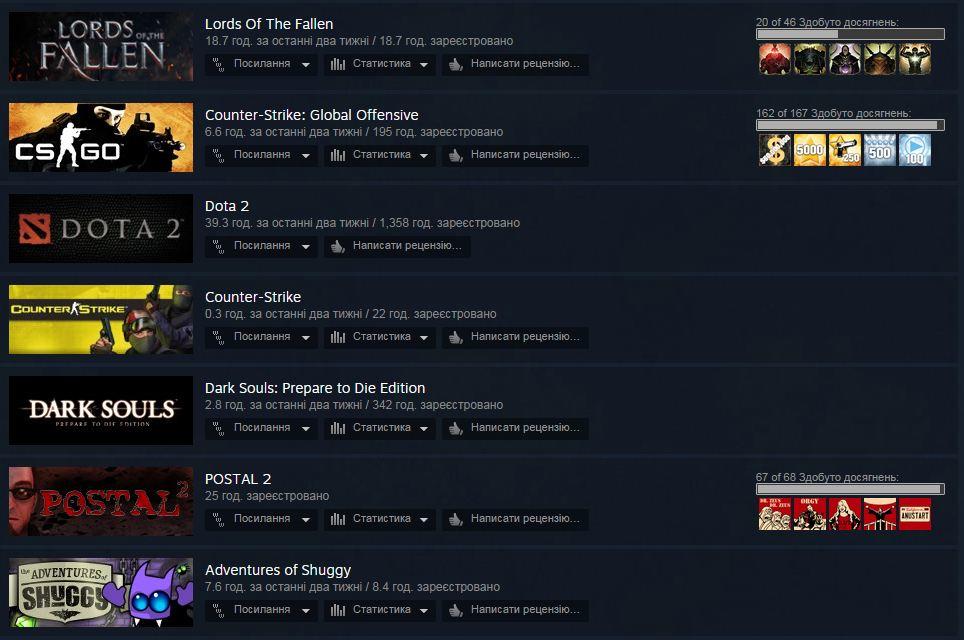964x640 pixels.
Task: Open the Посилання dropdown for Lords Of The Fallen
Action: point(261,65)
